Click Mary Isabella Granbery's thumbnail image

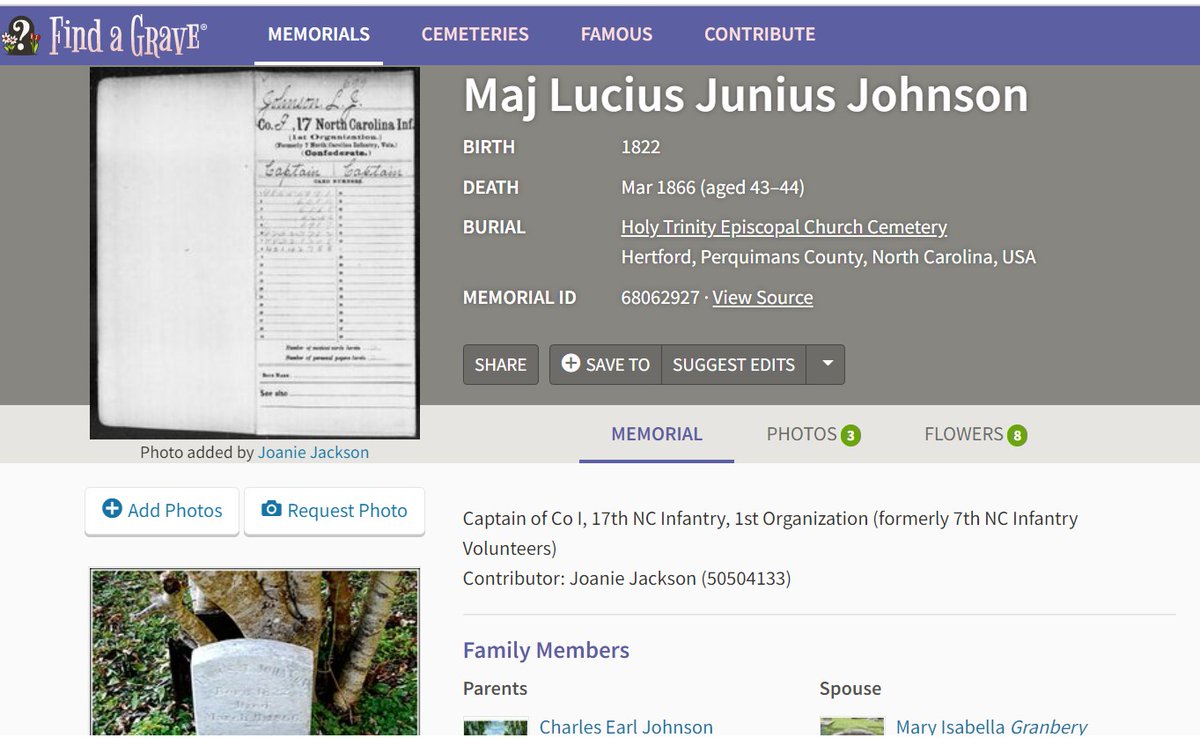852,727
